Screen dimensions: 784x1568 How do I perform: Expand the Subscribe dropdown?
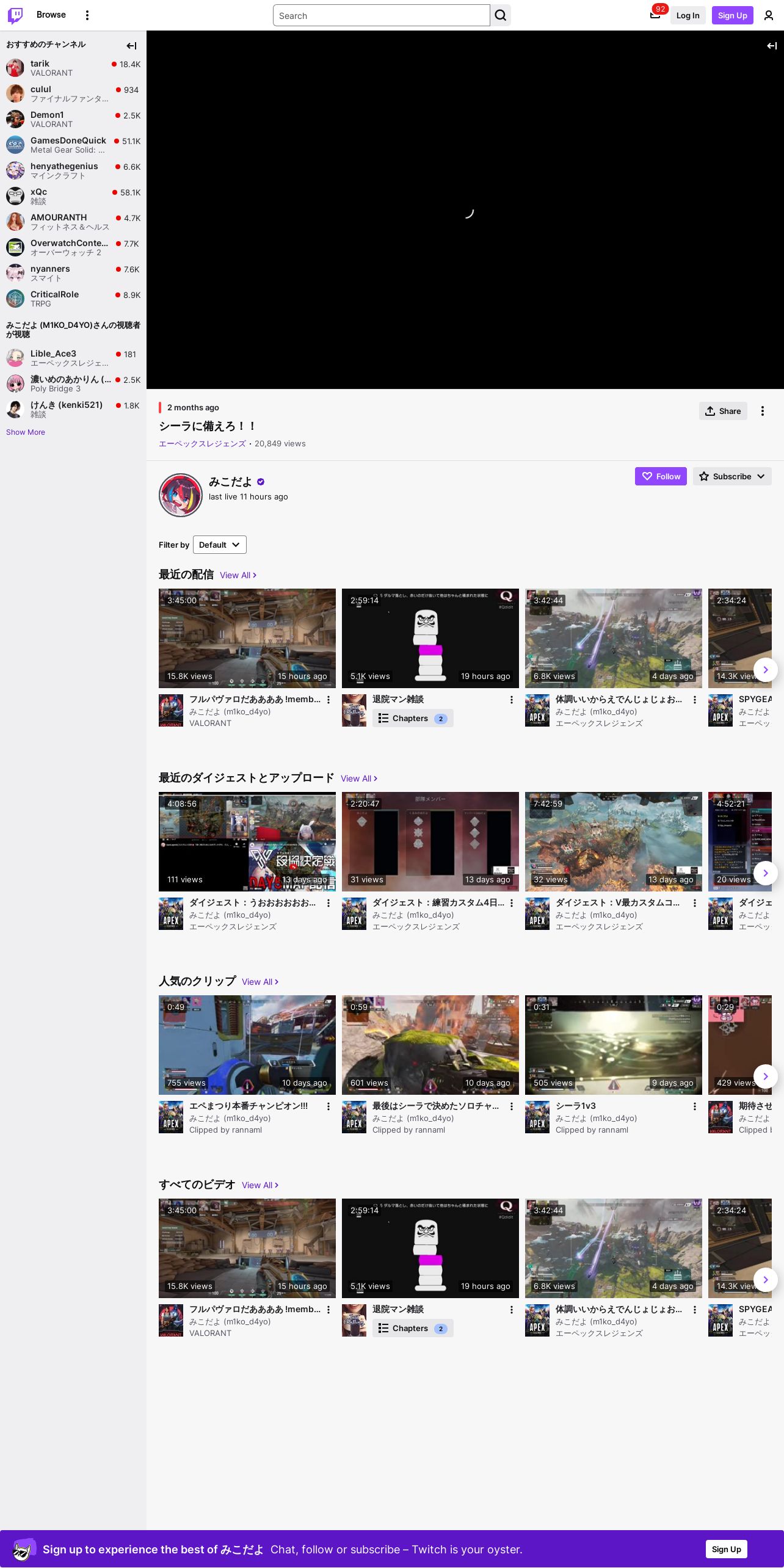tap(732, 476)
